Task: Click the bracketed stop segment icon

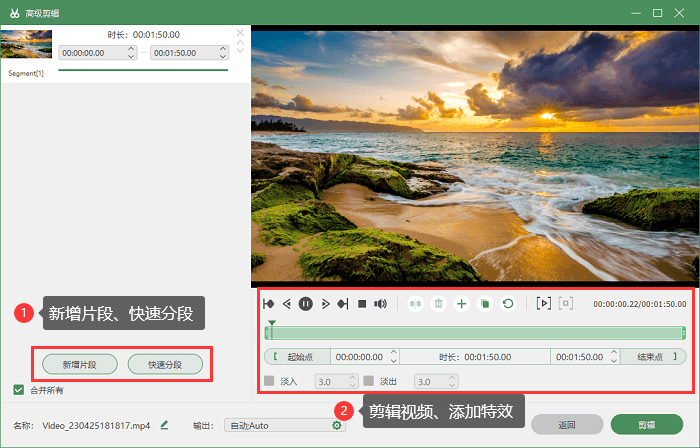Action: [566, 303]
